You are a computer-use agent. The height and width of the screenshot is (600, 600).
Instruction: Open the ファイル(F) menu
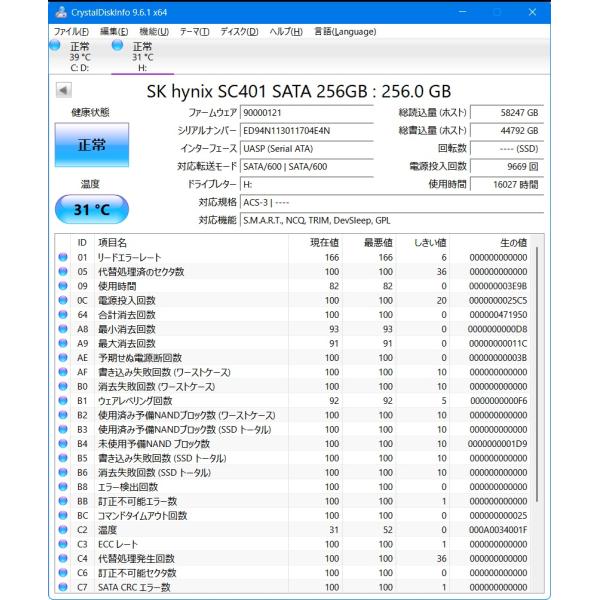[x=71, y=31]
